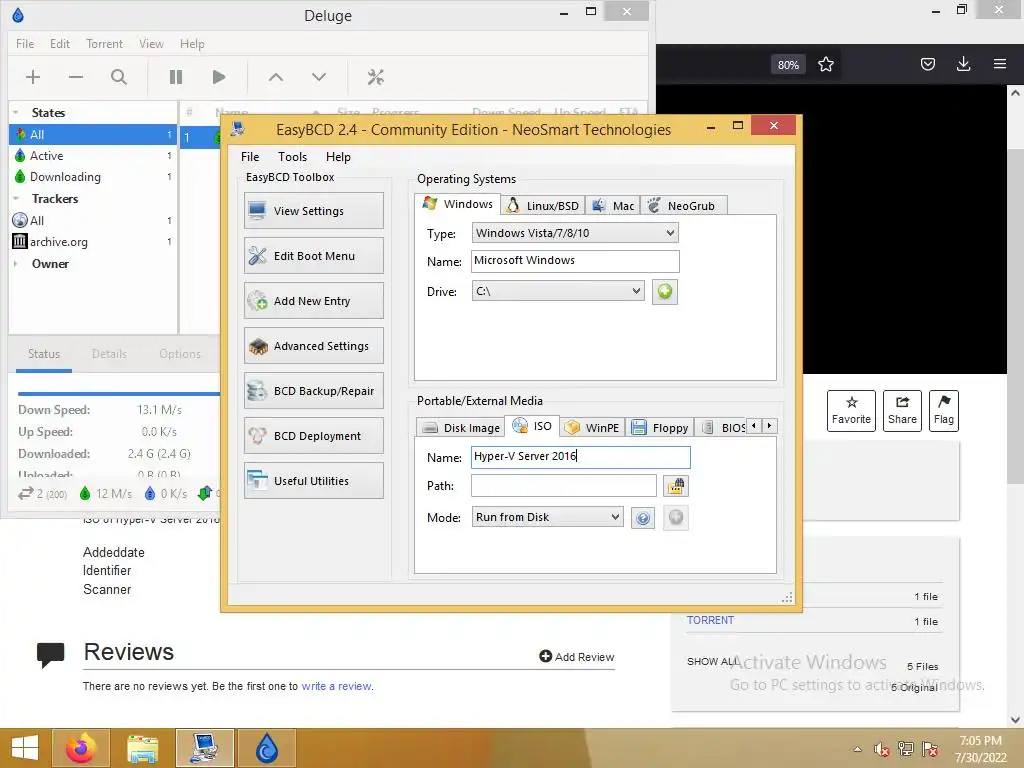Collapse Trackers section in Deluge sidebar
1024x768 pixels.
[x=16, y=199]
